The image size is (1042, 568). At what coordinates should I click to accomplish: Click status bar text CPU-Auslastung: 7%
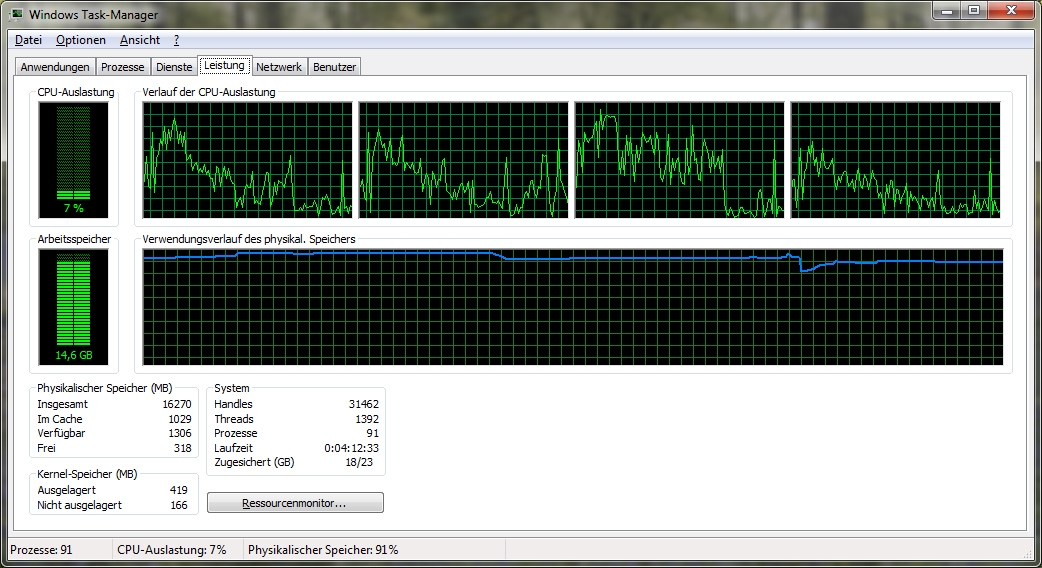171,550
